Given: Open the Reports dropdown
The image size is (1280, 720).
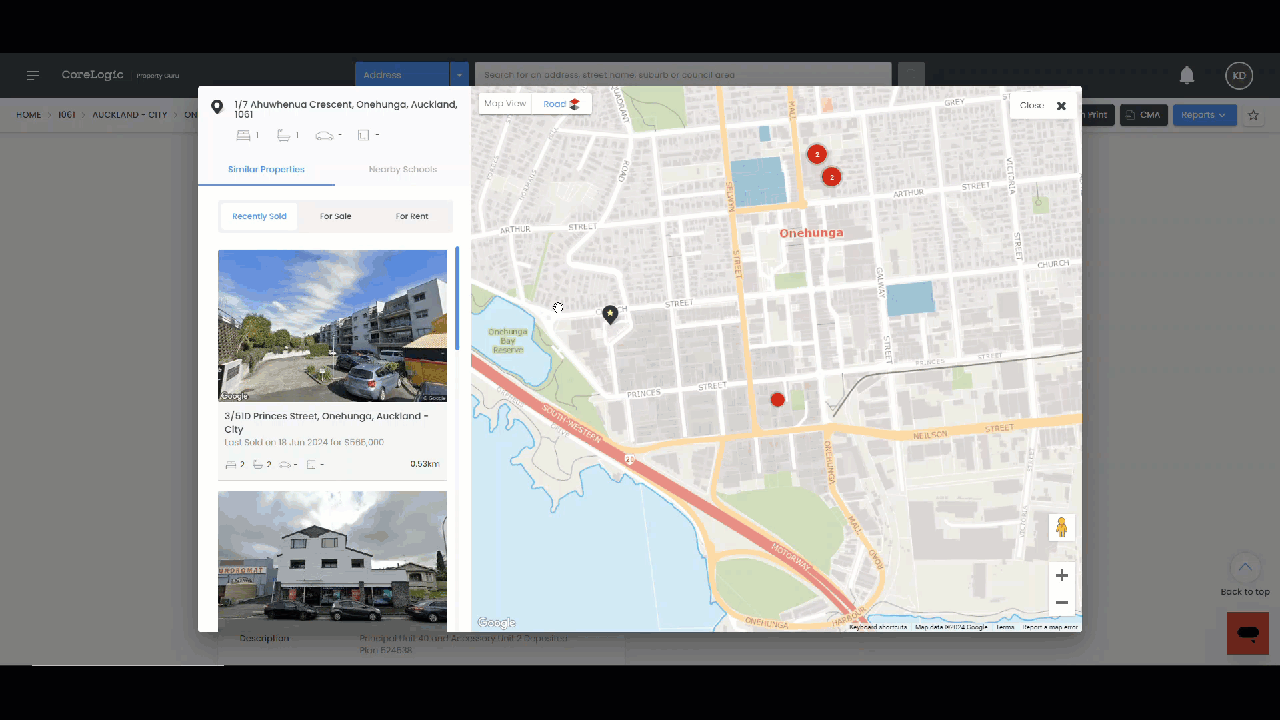Looking at the screenshot, I should coord(1204,115).
